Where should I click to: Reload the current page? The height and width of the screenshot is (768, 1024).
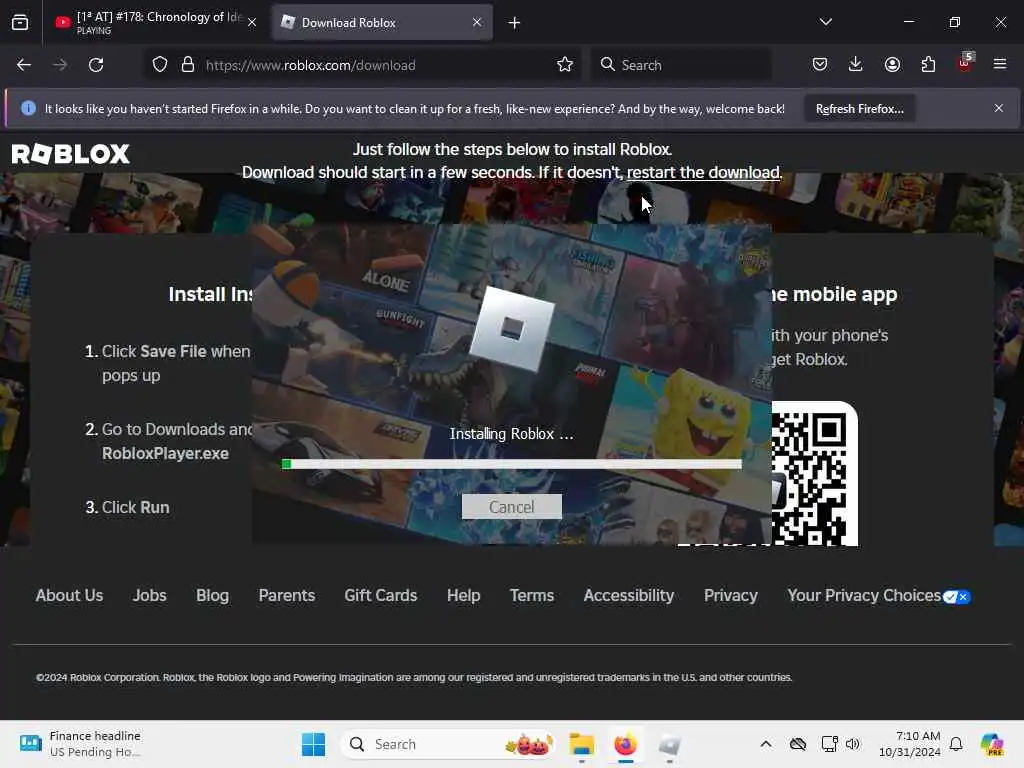click(x=96, y=65)
